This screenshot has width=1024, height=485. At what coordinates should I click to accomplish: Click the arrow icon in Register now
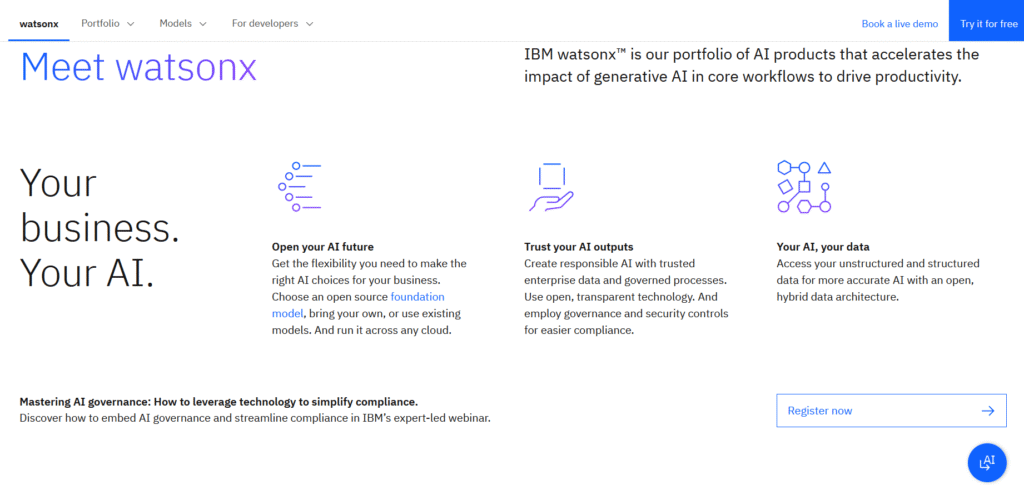click(987, 411)
